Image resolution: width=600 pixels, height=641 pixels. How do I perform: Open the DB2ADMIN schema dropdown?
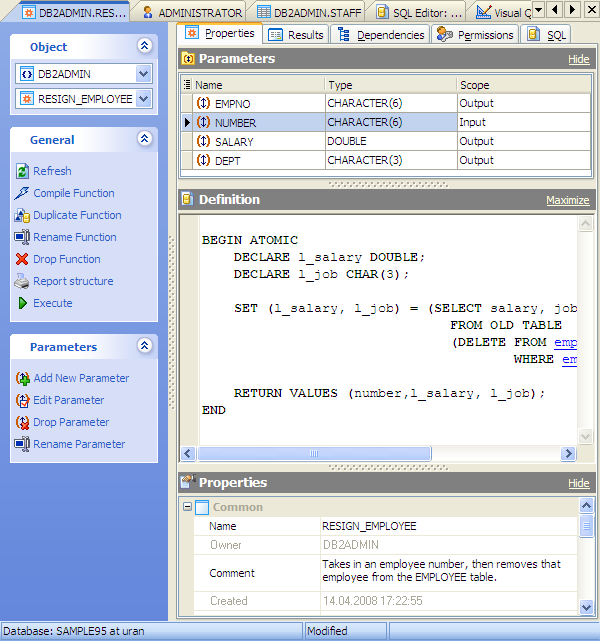point(143,74)
